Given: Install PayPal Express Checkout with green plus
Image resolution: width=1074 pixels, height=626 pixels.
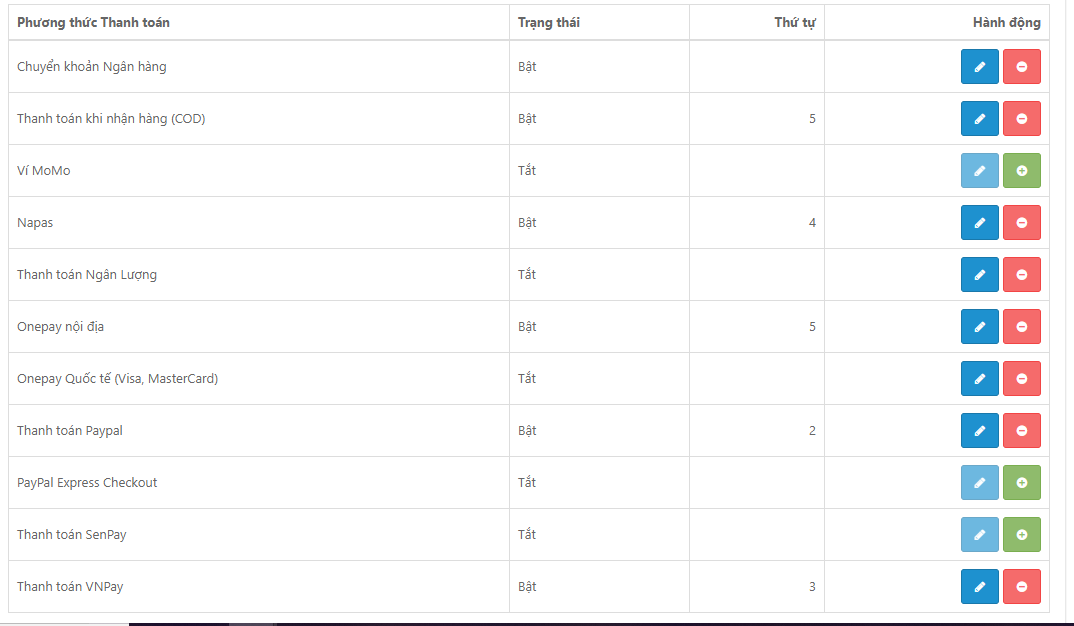Looking at the screenshot, I should [1021, 483].
